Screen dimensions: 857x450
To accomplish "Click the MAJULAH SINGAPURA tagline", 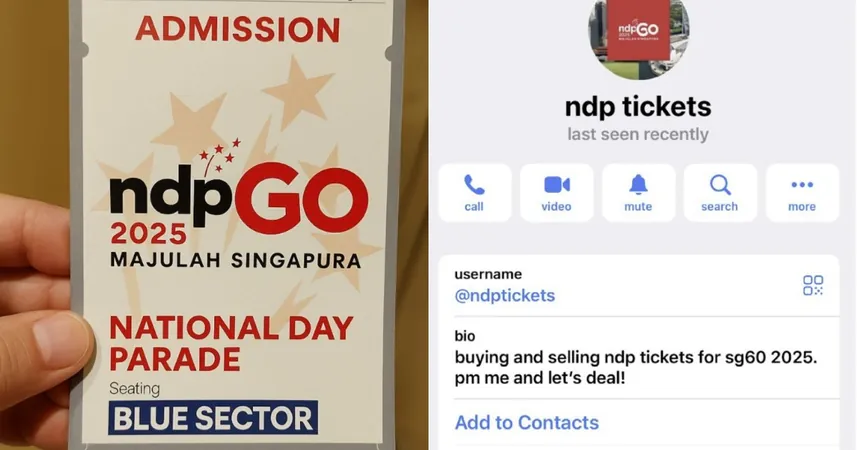I will point(235,260).
